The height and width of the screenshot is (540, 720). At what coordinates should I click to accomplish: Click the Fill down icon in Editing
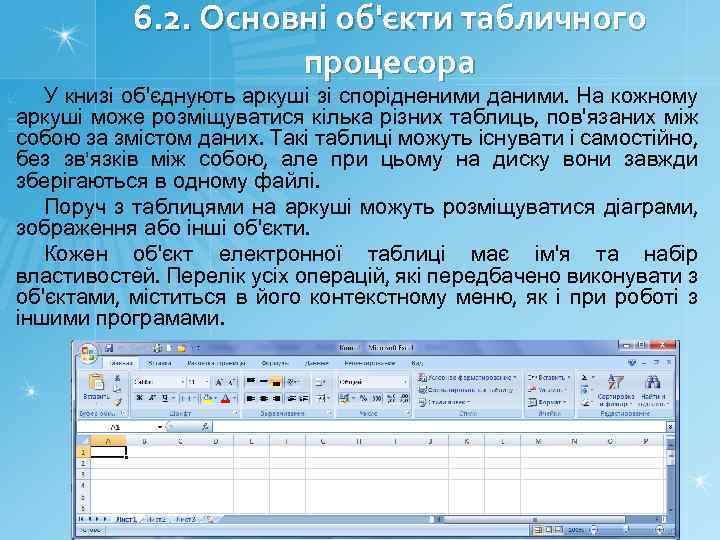[x=584, y=390]
